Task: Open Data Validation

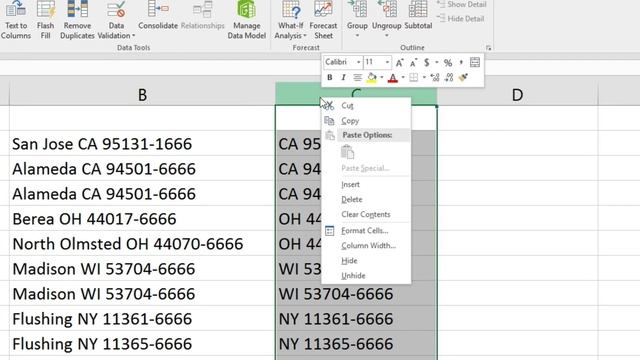Action: [x=116, y=20]
